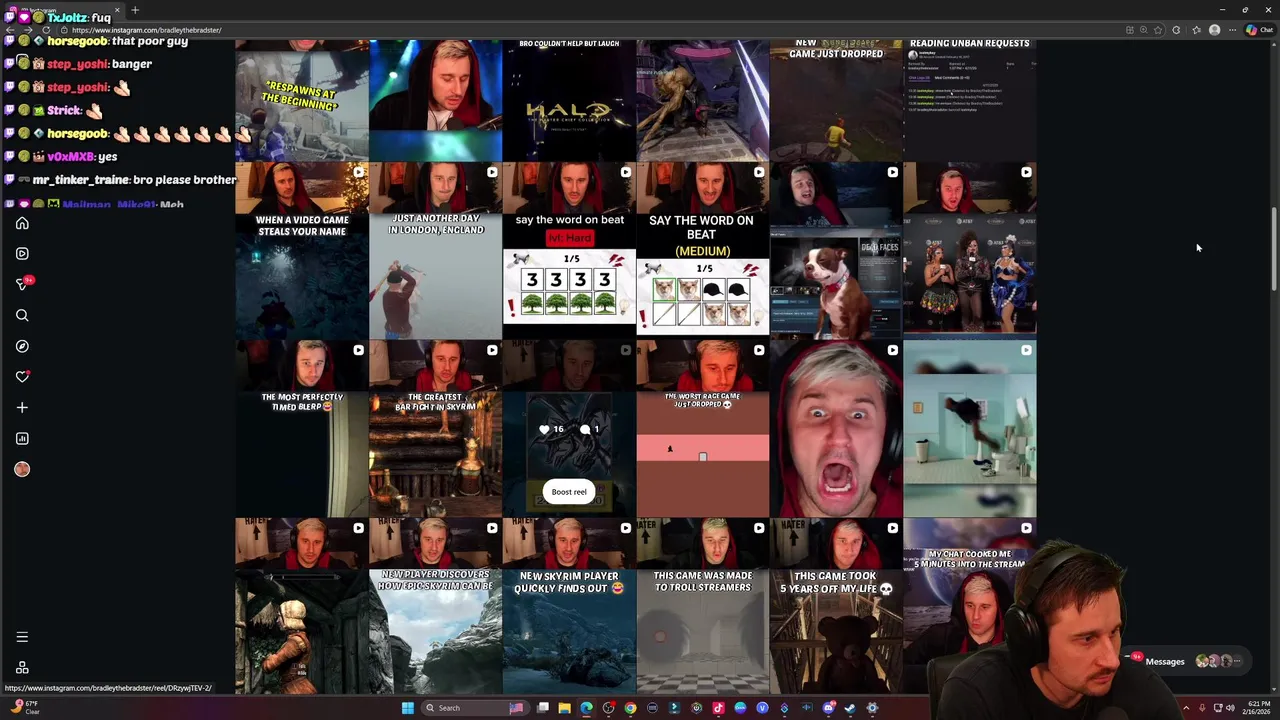
Task: Open the teal bathroom toilet reel
Action: tap(970, 429)
